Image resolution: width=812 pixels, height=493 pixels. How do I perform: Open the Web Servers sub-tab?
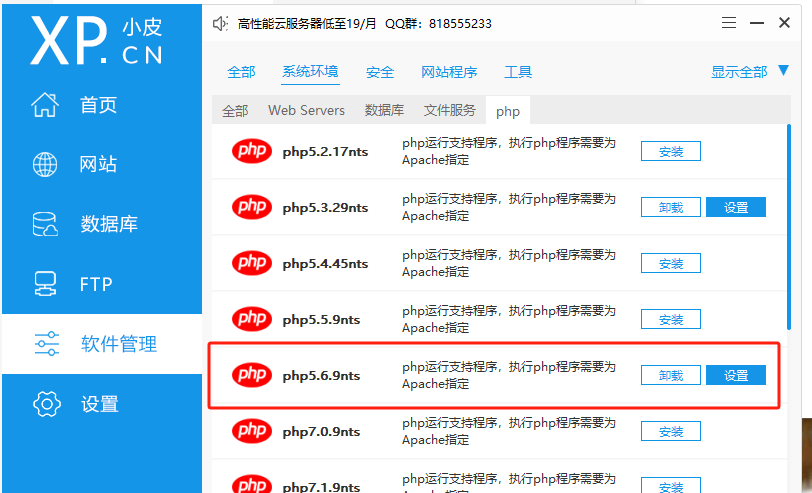[307, 110]
